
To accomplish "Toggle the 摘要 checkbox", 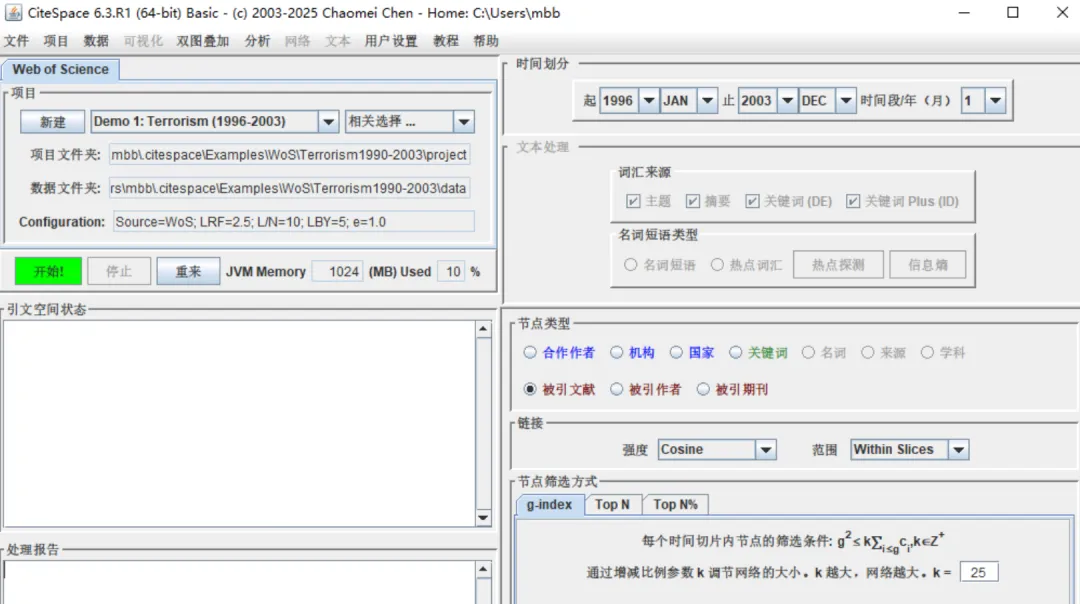I will (x=693, y=201).
